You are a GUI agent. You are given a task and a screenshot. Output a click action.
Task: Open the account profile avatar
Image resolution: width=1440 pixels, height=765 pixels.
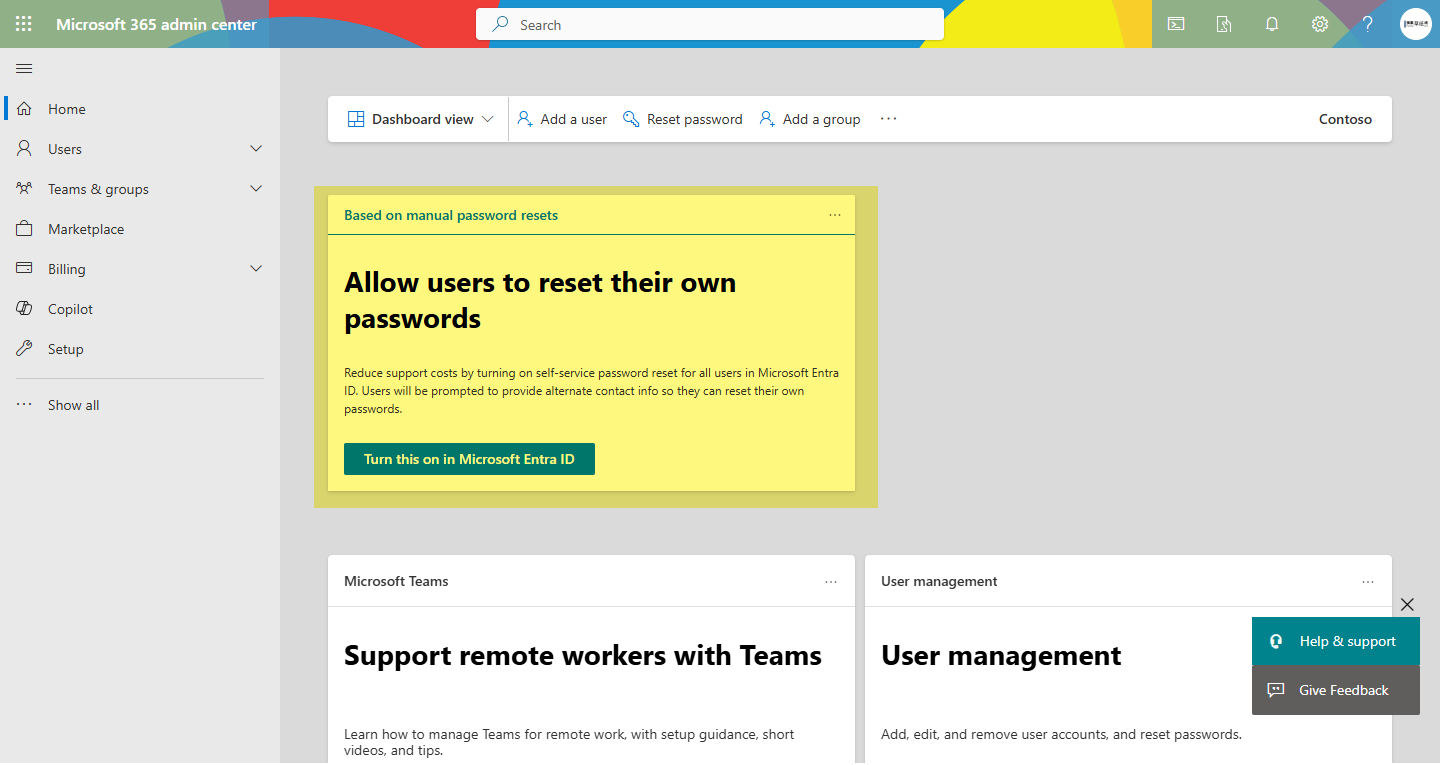pos(1416,24)
